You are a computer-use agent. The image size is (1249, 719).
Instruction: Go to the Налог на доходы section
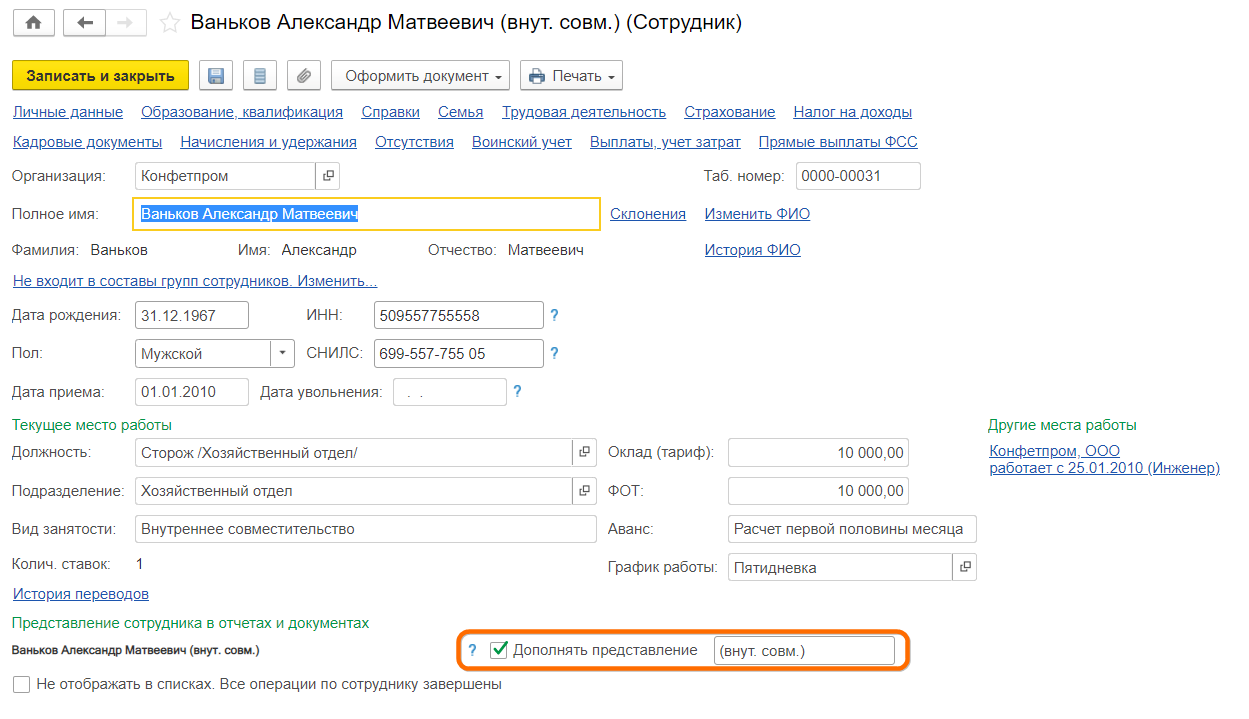852,112
